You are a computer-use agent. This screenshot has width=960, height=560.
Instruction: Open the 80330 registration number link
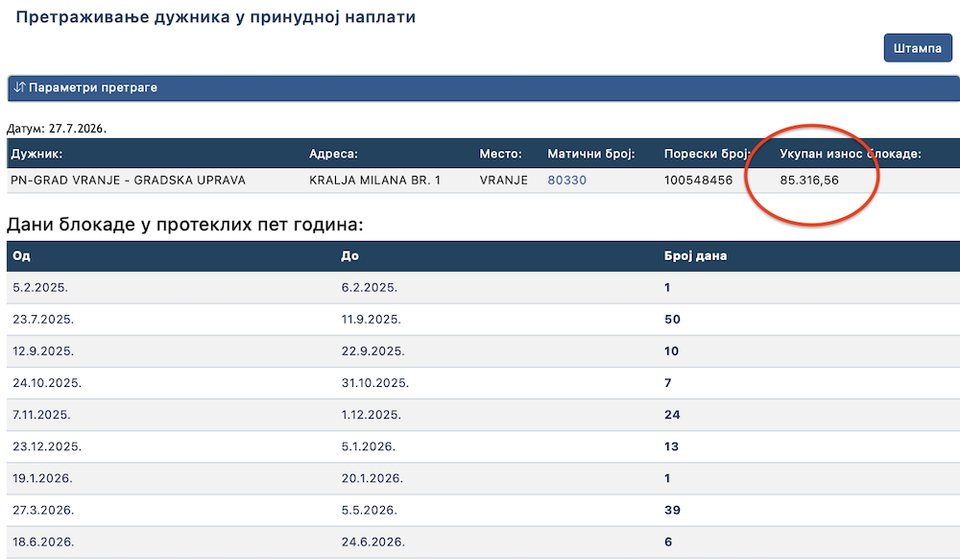[x=566, y=180]
